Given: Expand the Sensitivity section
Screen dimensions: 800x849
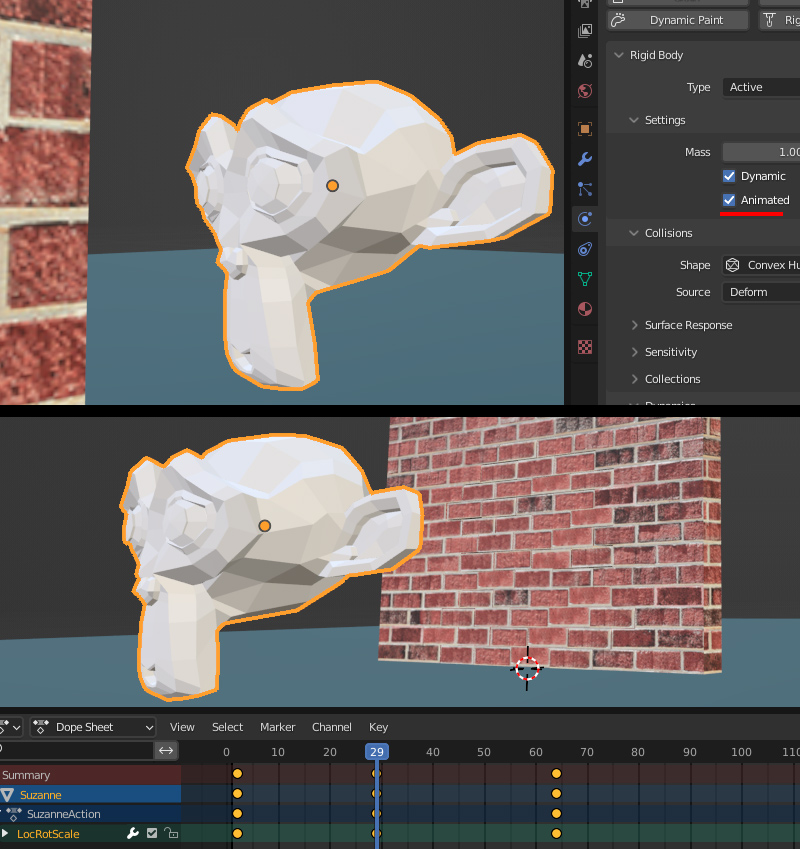Looking at the screenshot, I should pyautogui.click(x=634, y=352).
